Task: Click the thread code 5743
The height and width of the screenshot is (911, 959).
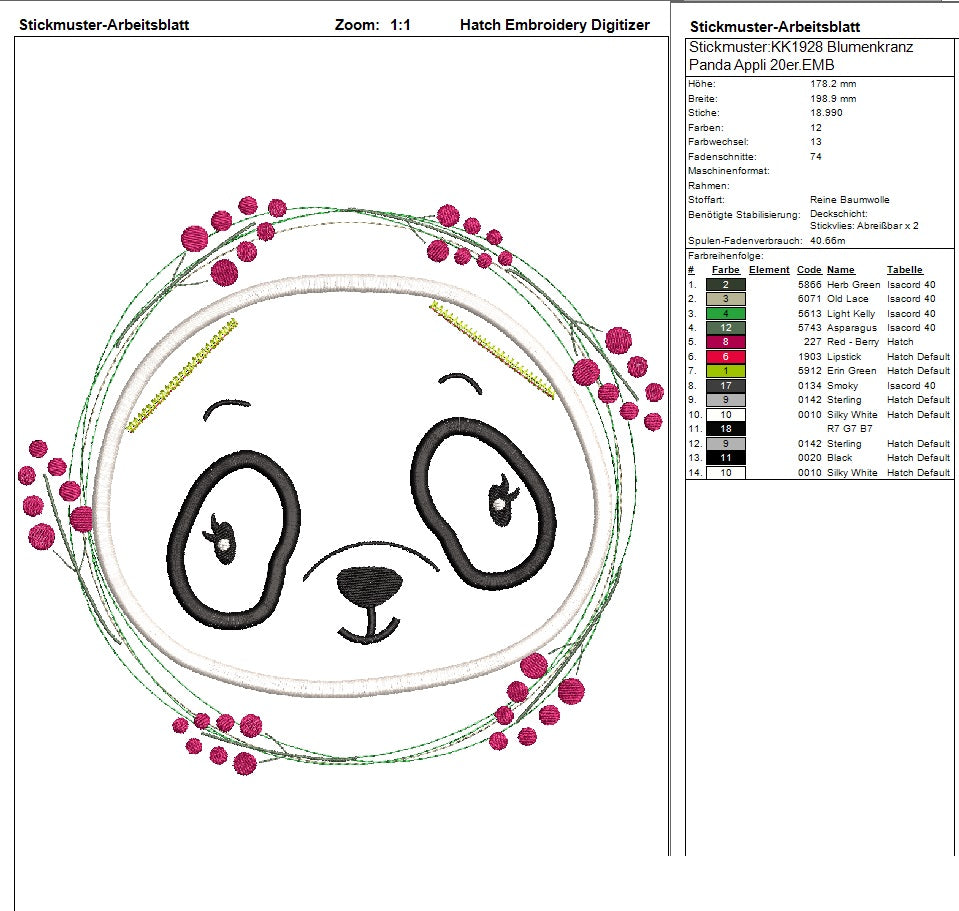Action: coord(809,328)
